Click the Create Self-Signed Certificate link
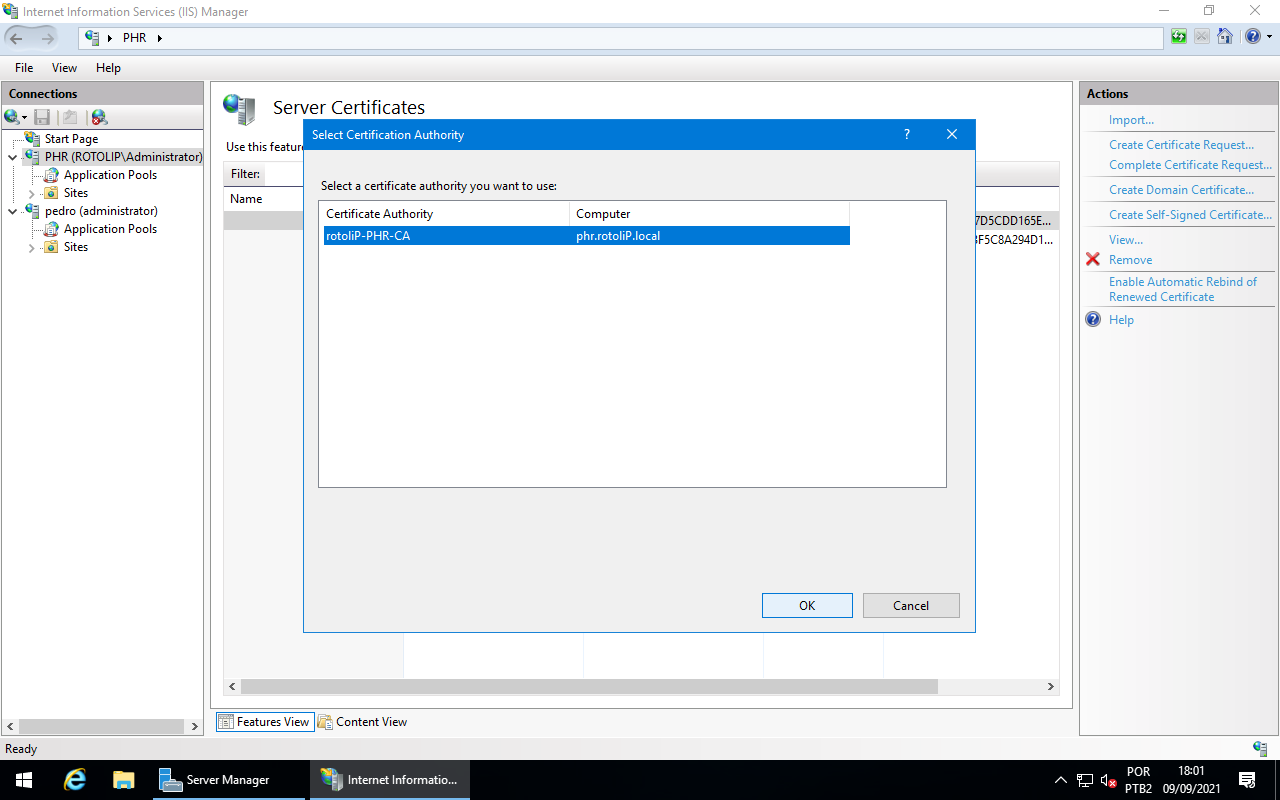The image size is (1280, 800). coord(1190,215)
